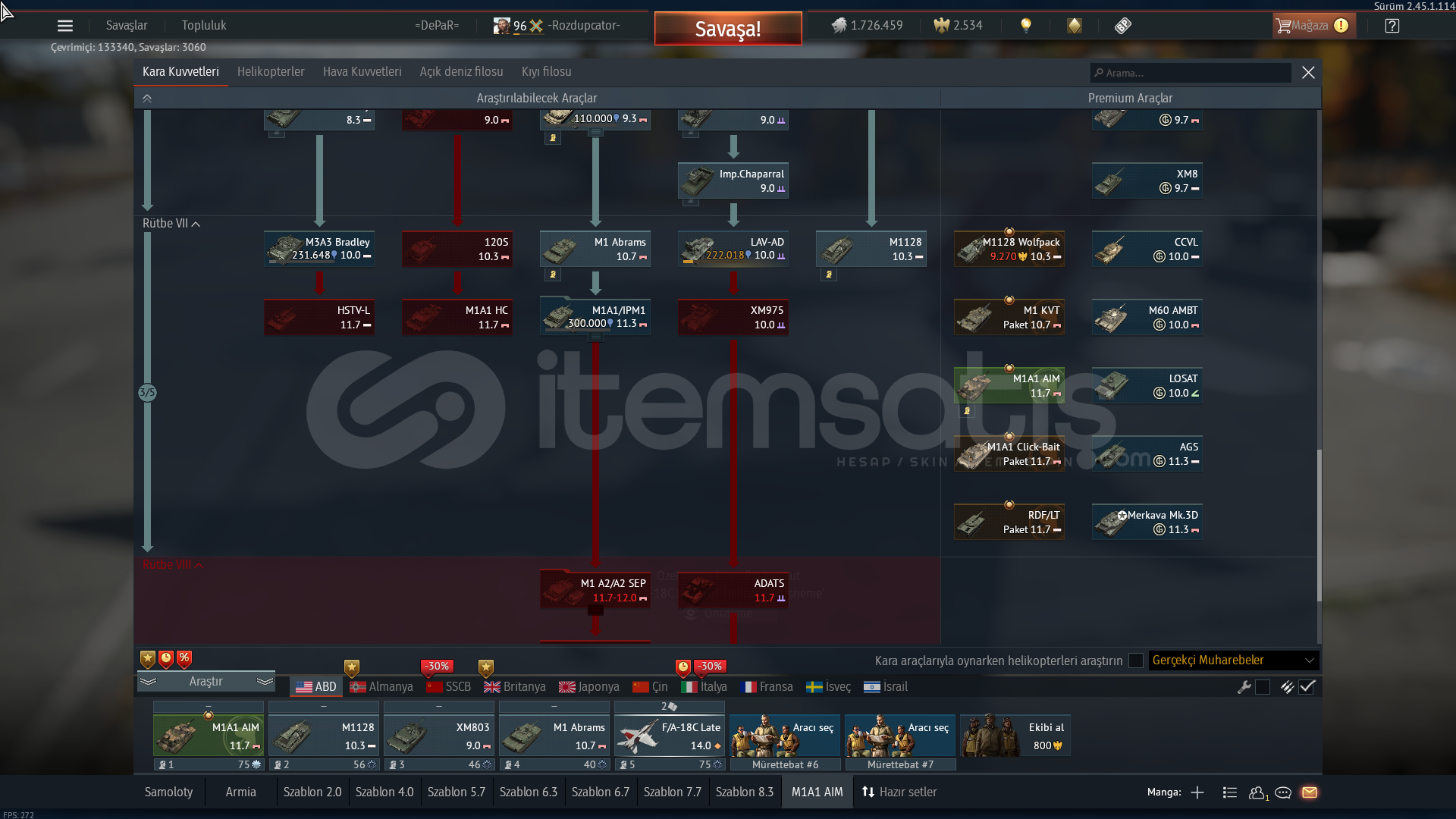Switch to the Hava Kuvvetleri tab

coord(362,72)
